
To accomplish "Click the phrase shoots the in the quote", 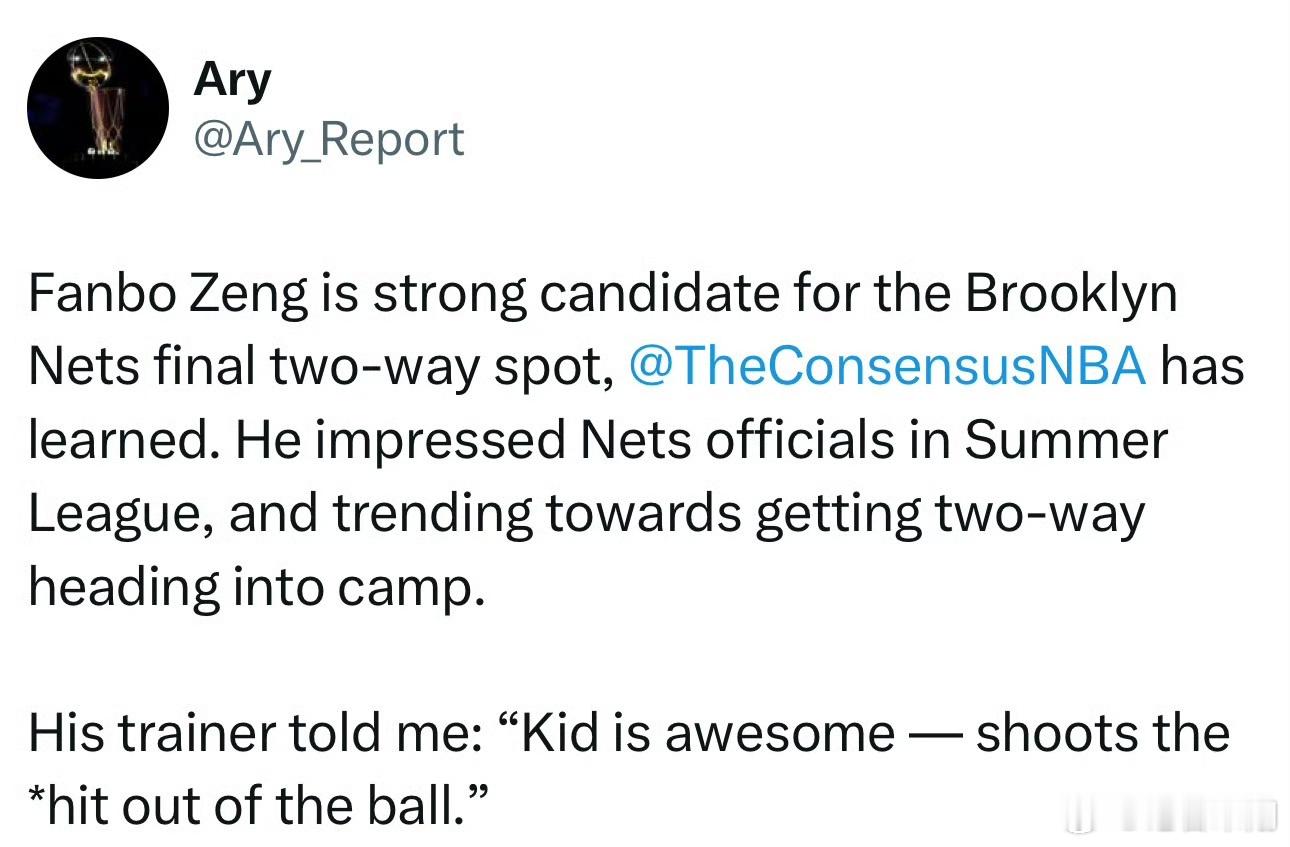I will click(x=1103, y=733).
